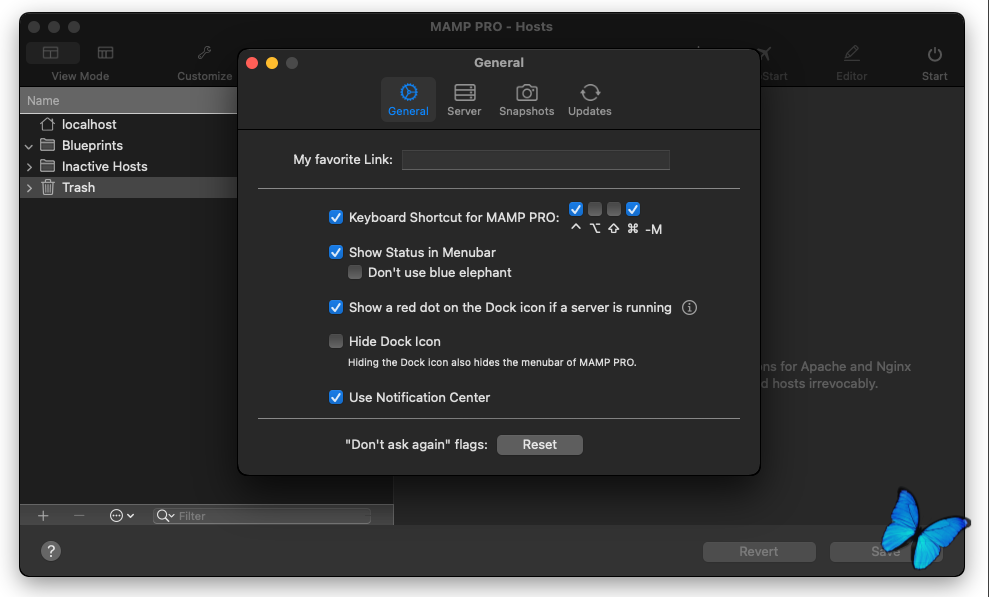This screenshot has height=597, width=989.
Task: Open the Snapshots preferences tab
Action: 526,100
